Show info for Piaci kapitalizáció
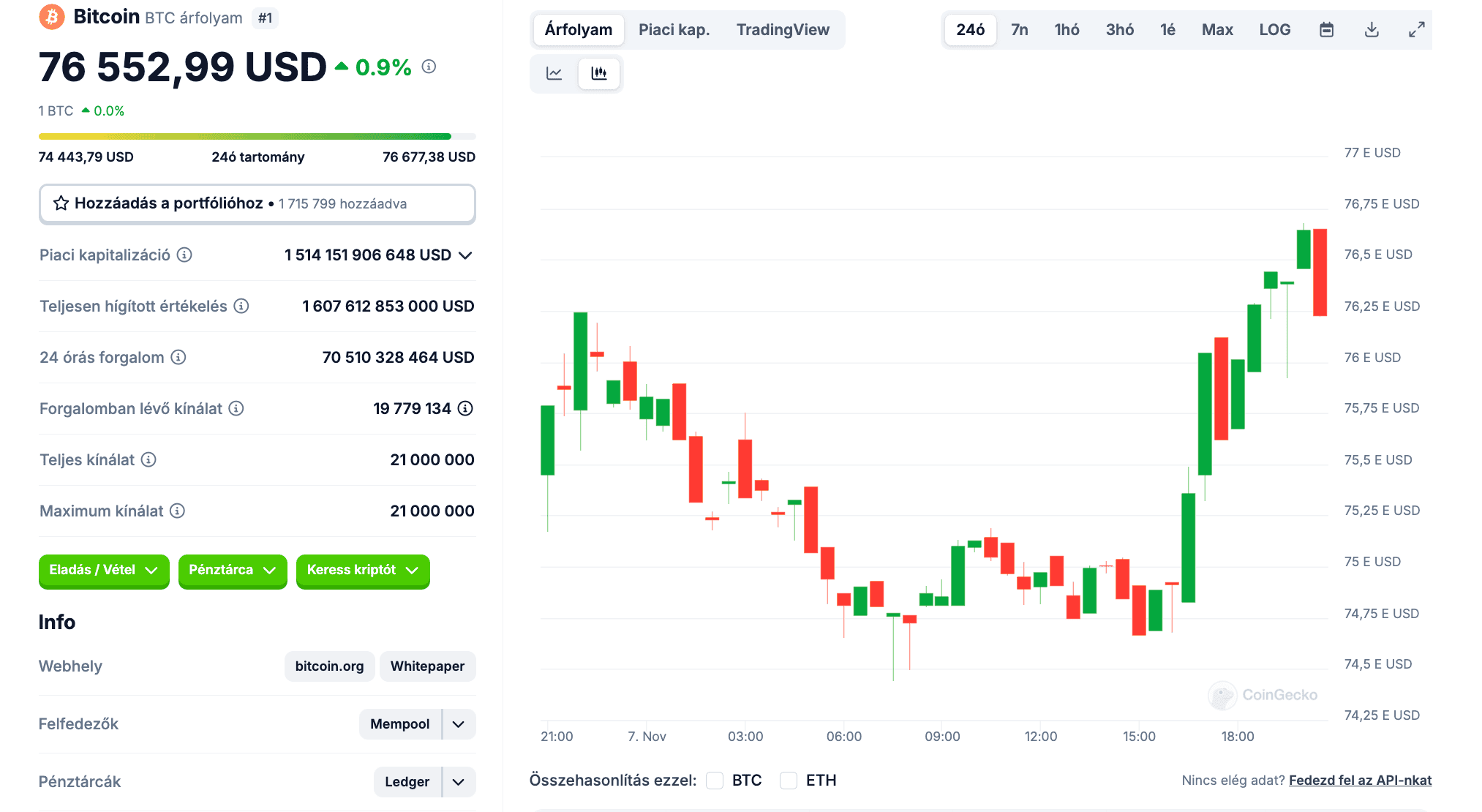The image size is (1482, 812). (185, 255)
